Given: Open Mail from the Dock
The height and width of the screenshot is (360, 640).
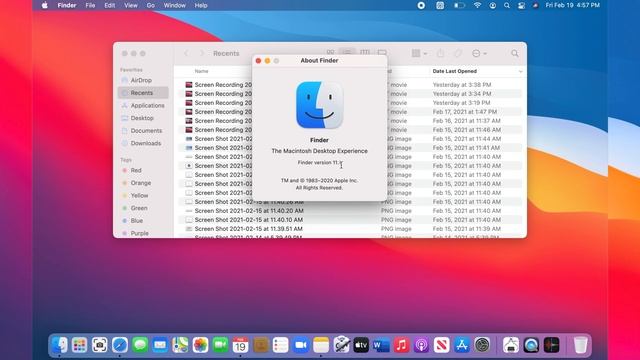Looking at the screenshot, I should point(160,345).
